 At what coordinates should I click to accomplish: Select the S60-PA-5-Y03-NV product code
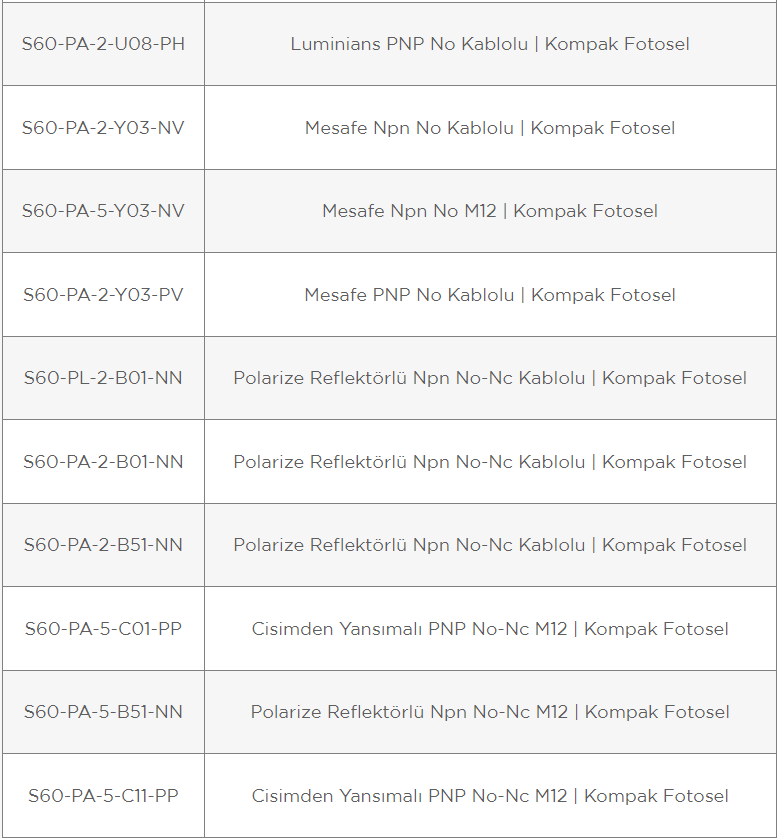103,211
